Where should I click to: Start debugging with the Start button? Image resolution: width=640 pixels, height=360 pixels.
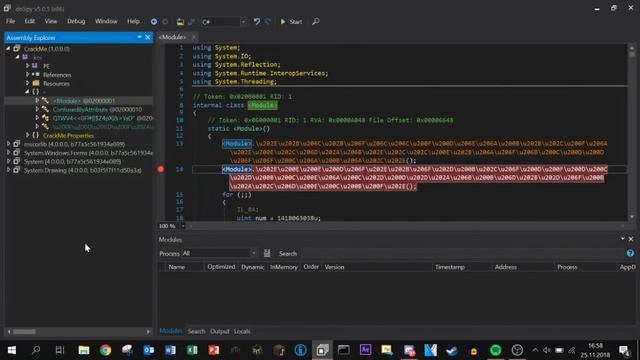click(x=291, y=22)
